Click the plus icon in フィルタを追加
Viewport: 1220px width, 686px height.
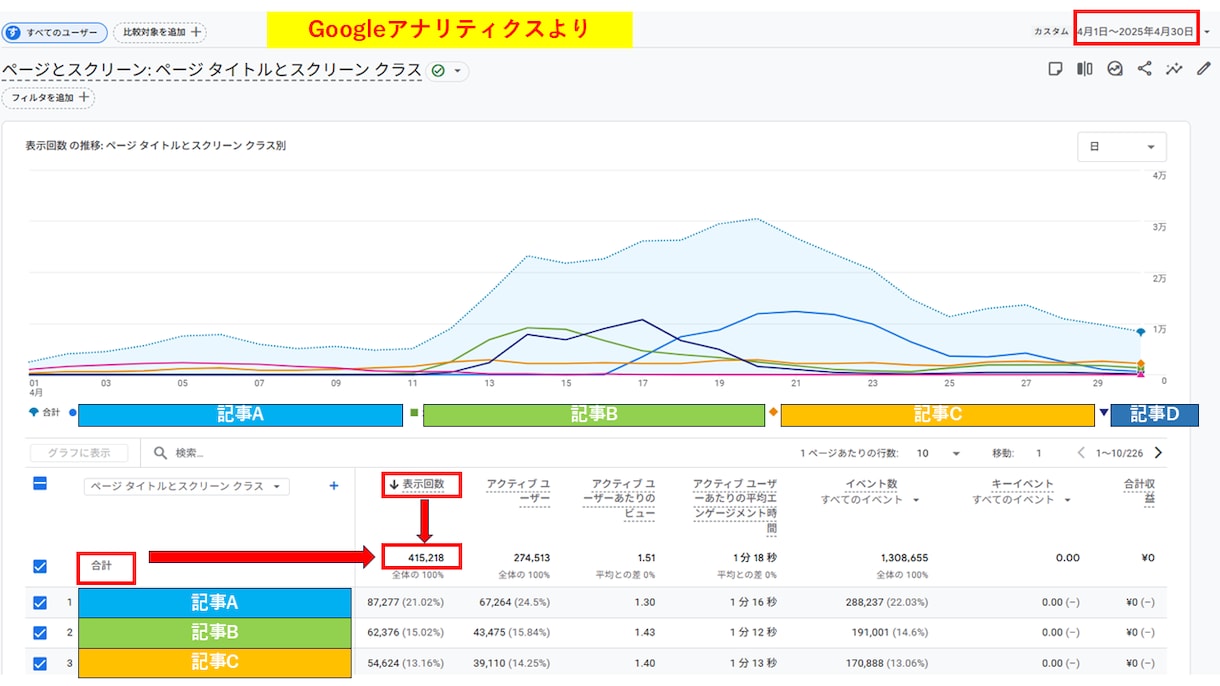coord(84,98)
